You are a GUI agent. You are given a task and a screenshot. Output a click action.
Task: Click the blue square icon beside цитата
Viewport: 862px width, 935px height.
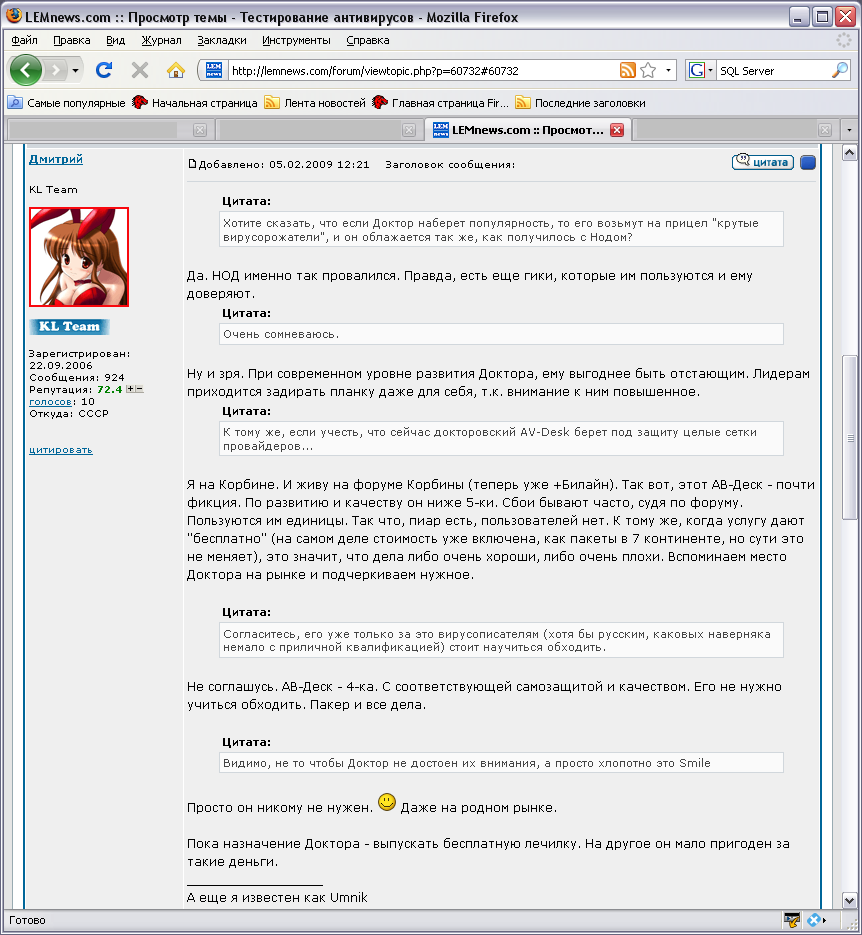pyautogui.click(x=808, y=162)
